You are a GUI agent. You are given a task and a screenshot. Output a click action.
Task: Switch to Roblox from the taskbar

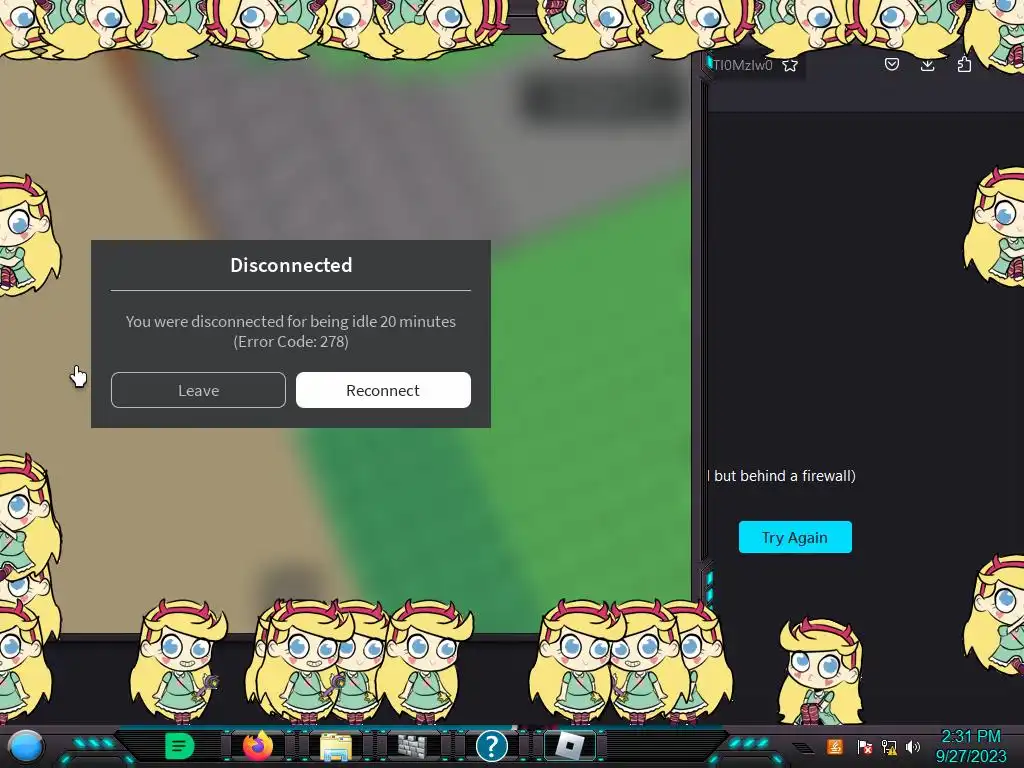[569, 746]
